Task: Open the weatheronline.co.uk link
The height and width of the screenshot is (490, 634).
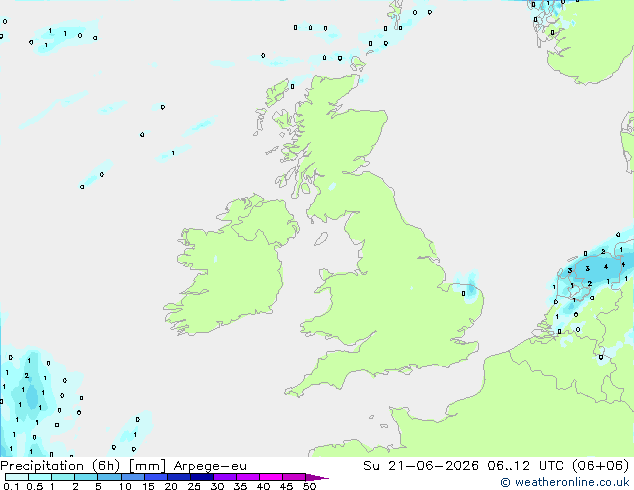Action: [x=565, y=482]
